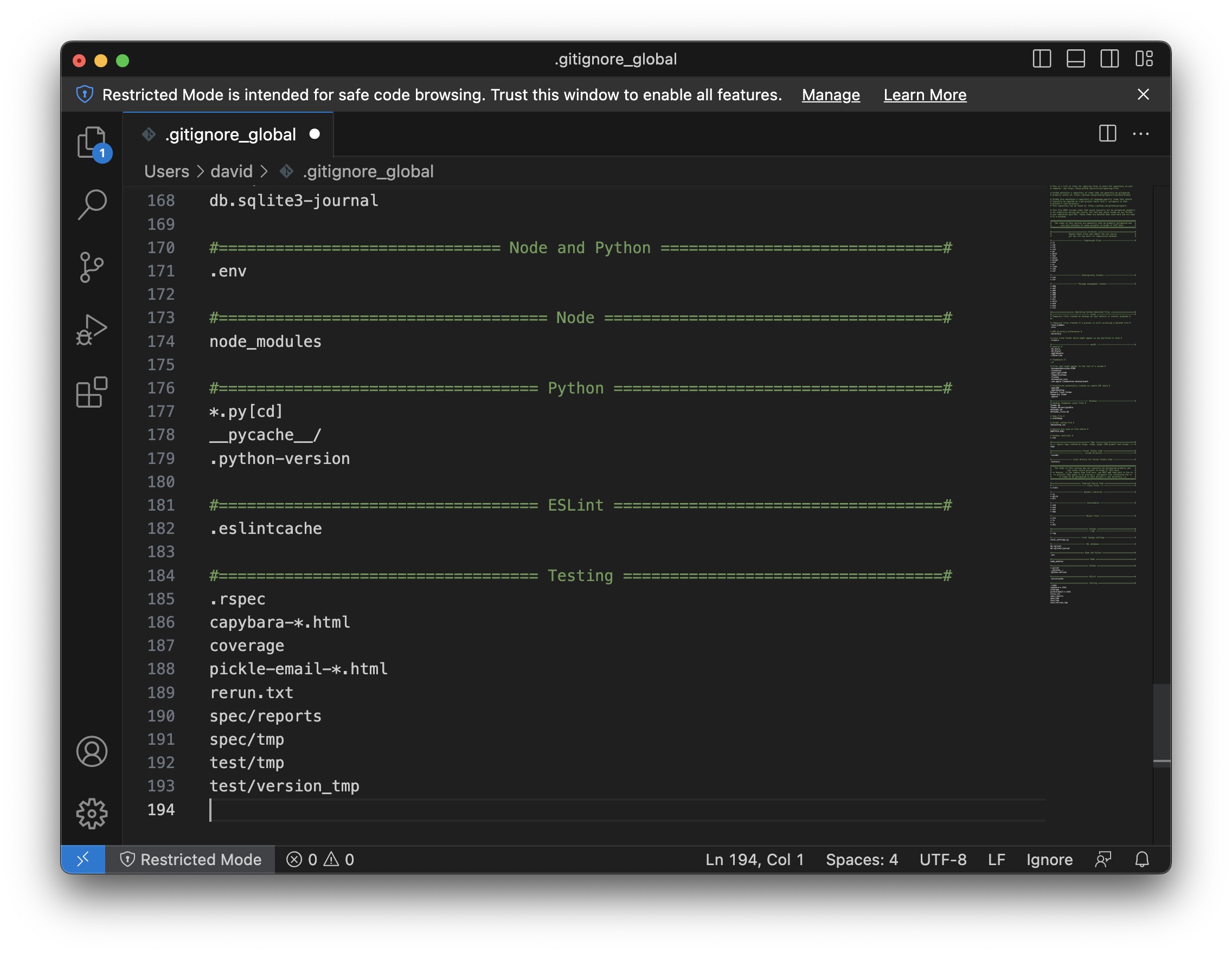The image size is (1232, 954).
Task: Click the Learn More link
Action: pyautogui.click(x=925, y=95)
